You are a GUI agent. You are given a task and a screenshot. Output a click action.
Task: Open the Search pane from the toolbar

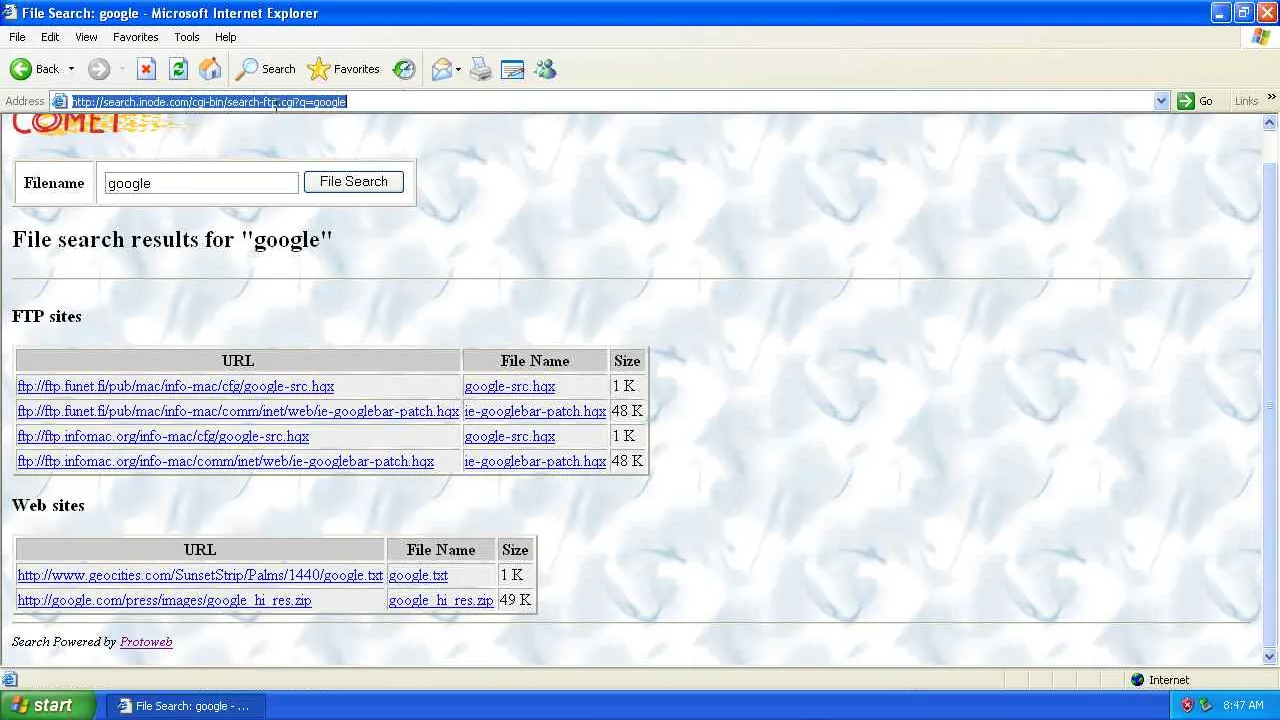[265, 69]
